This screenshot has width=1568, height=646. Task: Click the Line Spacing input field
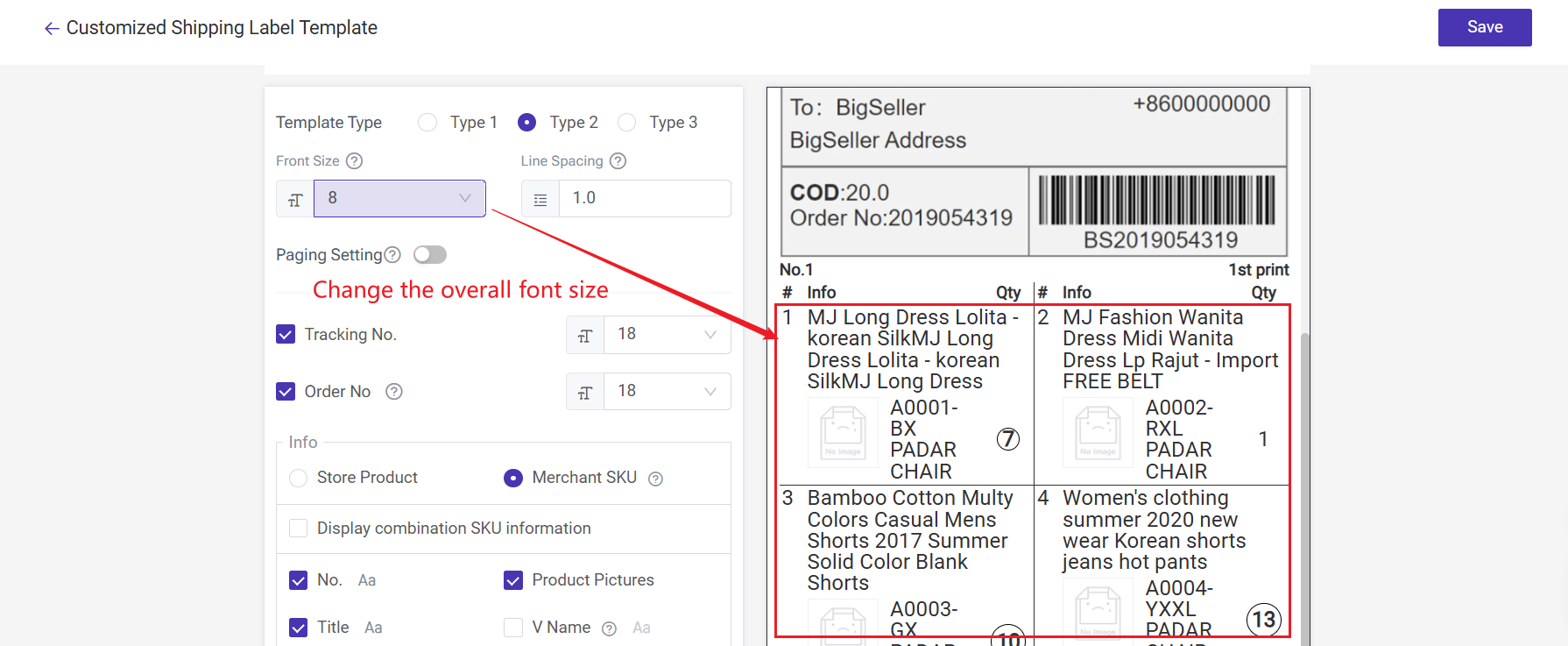pos(644,199)
